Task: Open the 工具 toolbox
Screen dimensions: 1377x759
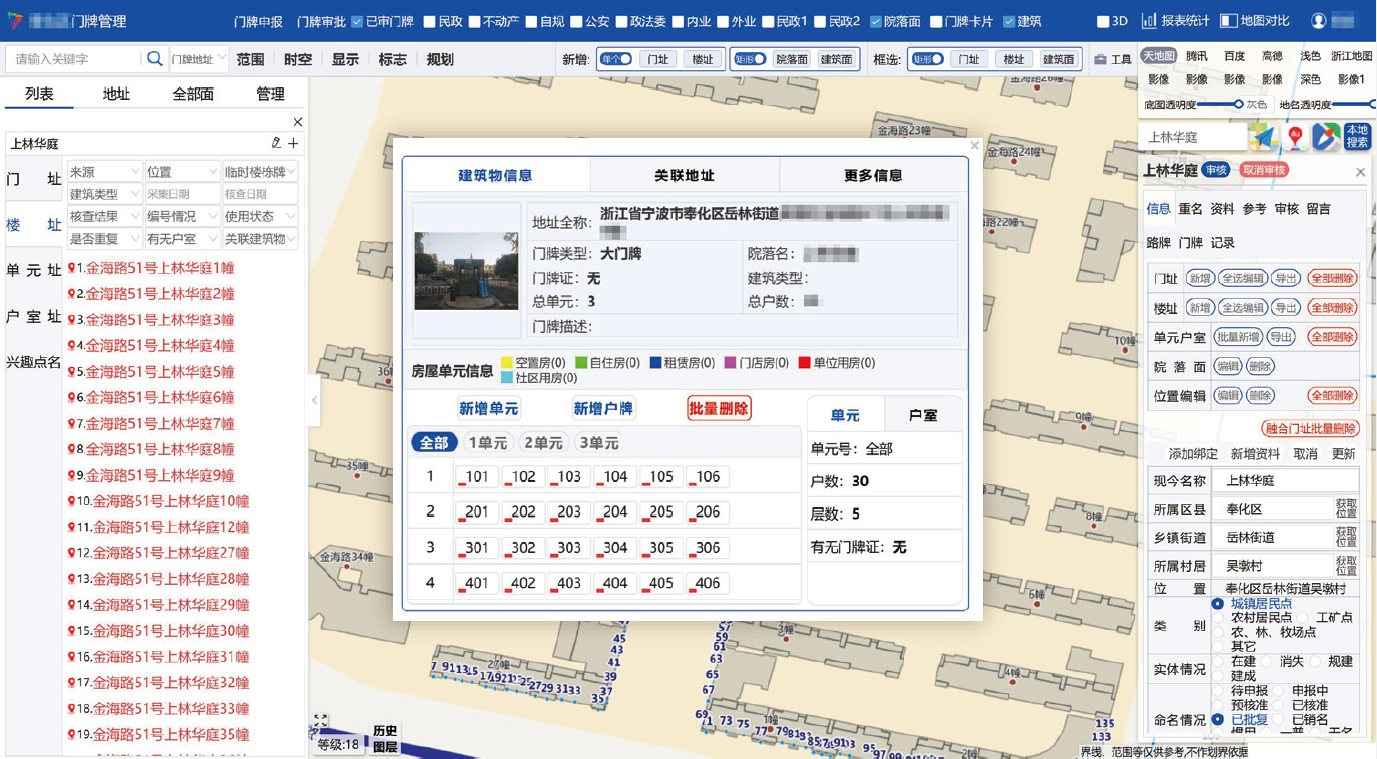Action: (1112, 60)
